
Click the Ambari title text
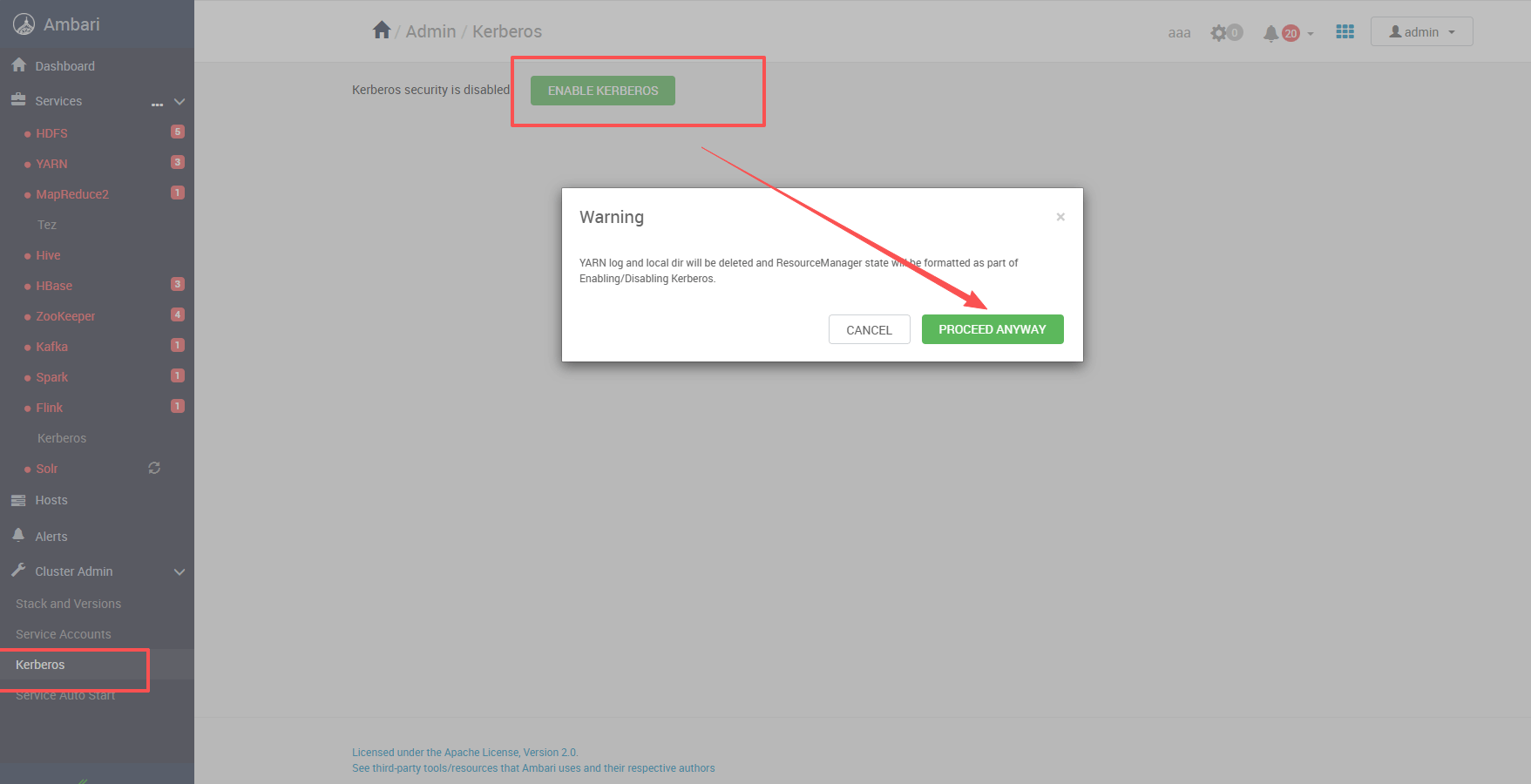[x=71, y=24]
